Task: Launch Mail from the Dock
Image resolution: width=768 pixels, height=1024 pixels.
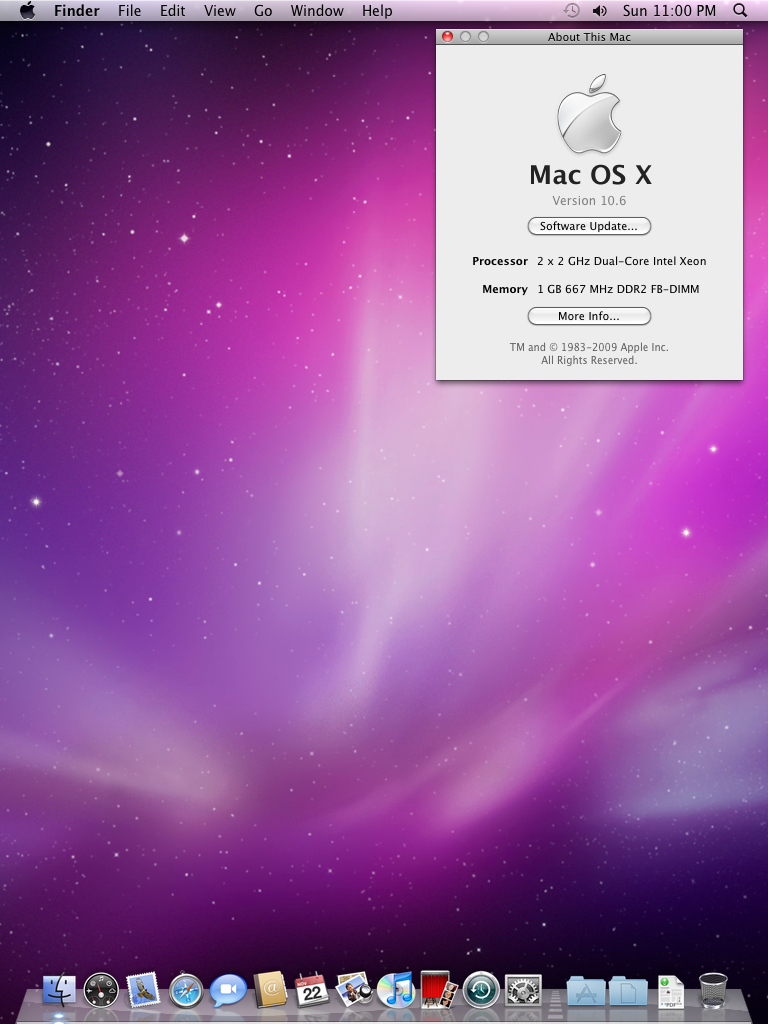Action: [143, 990]
